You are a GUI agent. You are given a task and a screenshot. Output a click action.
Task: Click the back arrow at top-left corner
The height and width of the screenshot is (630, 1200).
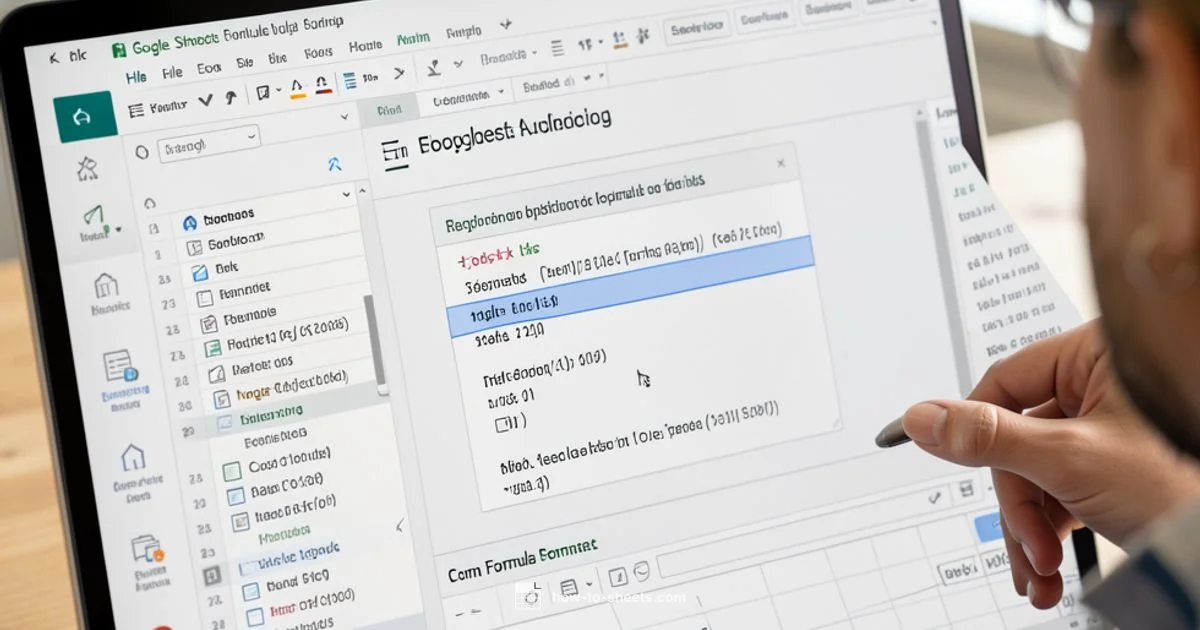[54, 59]
